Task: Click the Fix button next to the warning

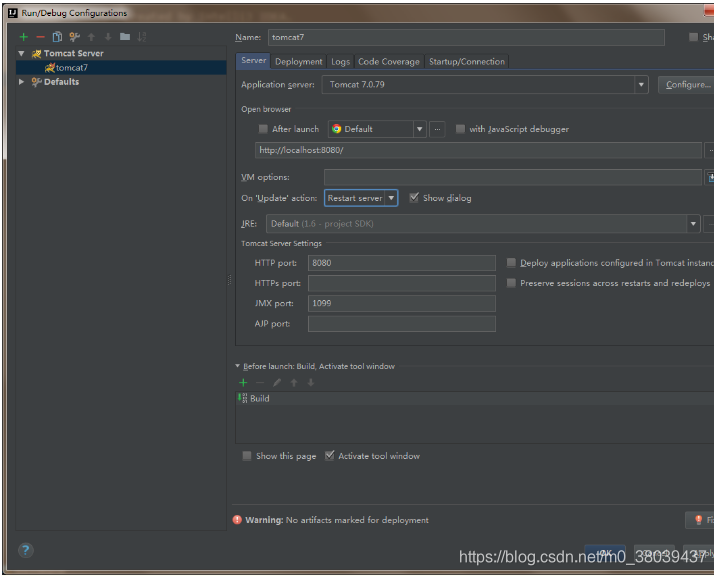Action: tap(701, 520)
